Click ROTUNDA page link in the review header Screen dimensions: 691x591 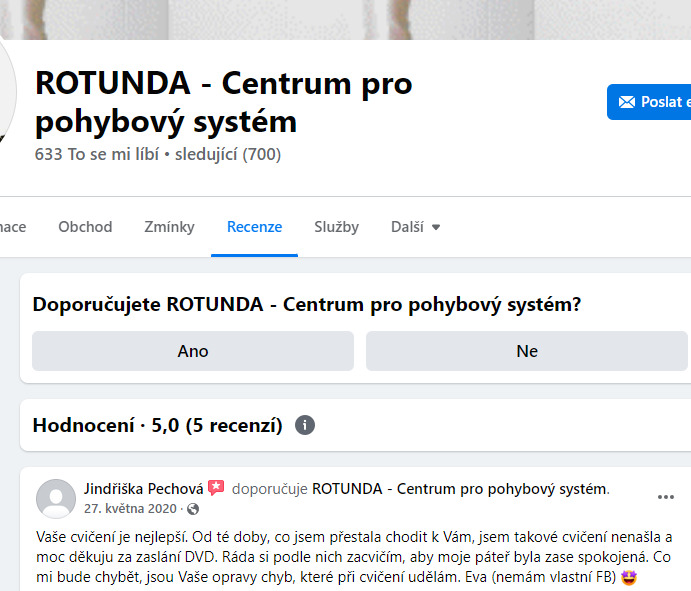pyautogui.click(x=460, y=489)
